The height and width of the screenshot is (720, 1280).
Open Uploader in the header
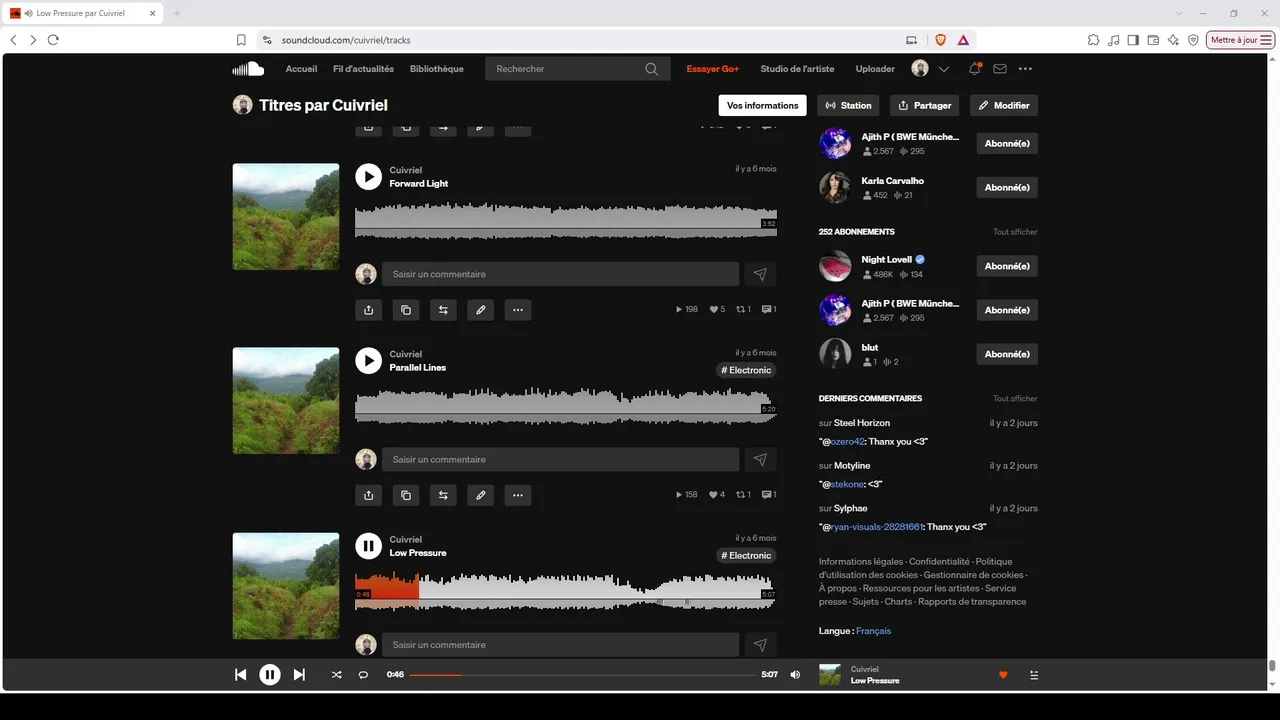click(875, 69)
